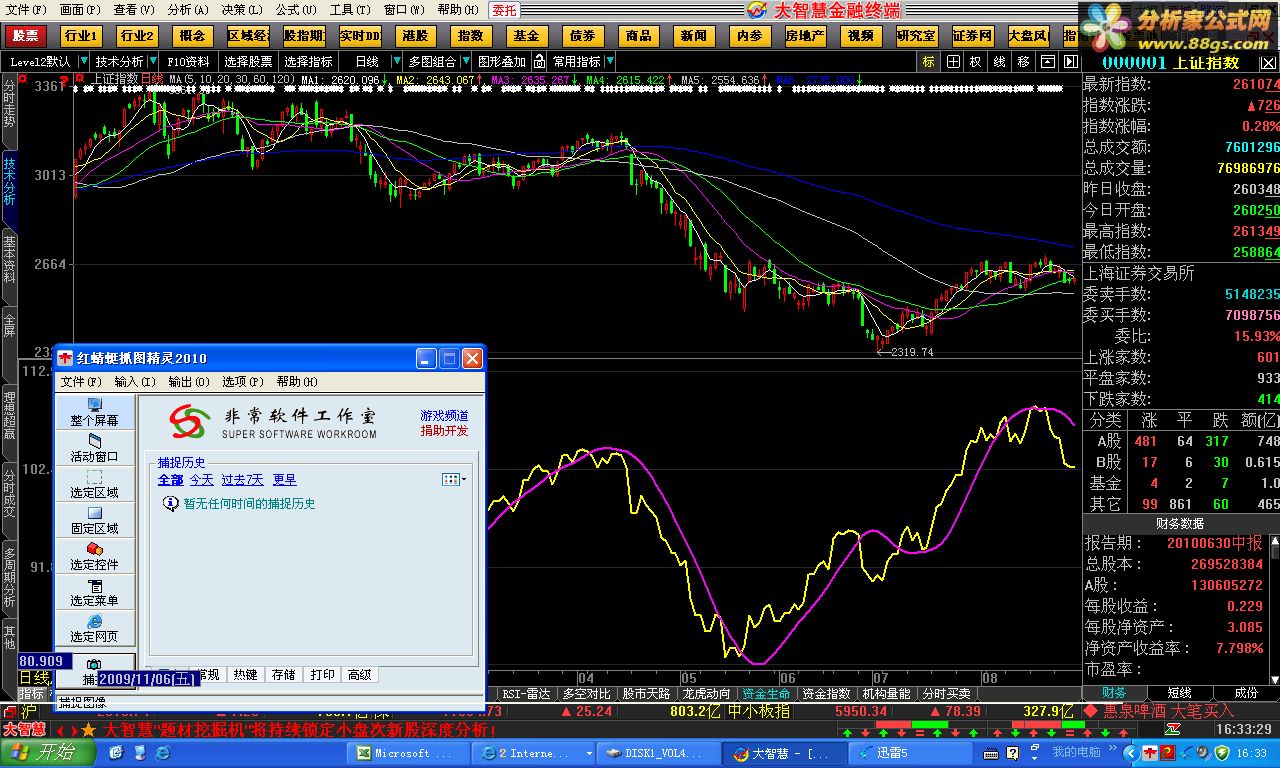
Task: Toggle the 移 move icon
Action: point(1023,62)
